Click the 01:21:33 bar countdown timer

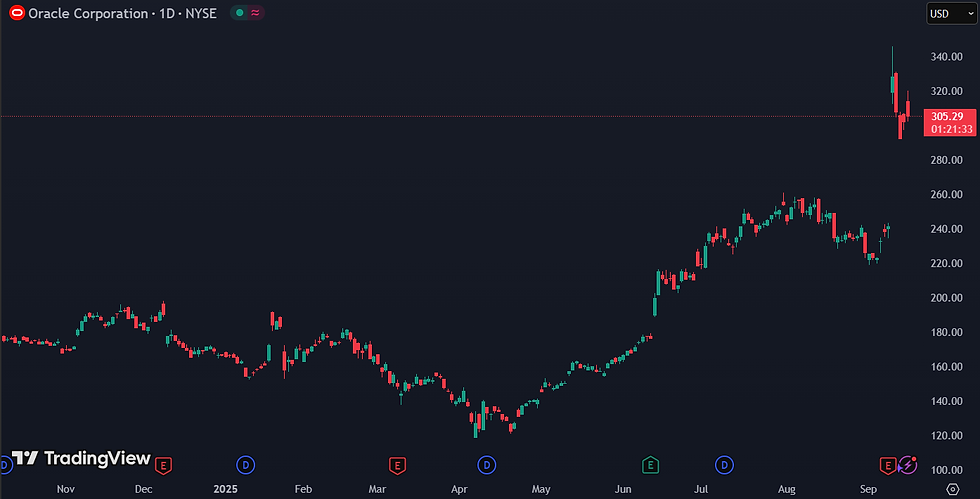[951, 129]
